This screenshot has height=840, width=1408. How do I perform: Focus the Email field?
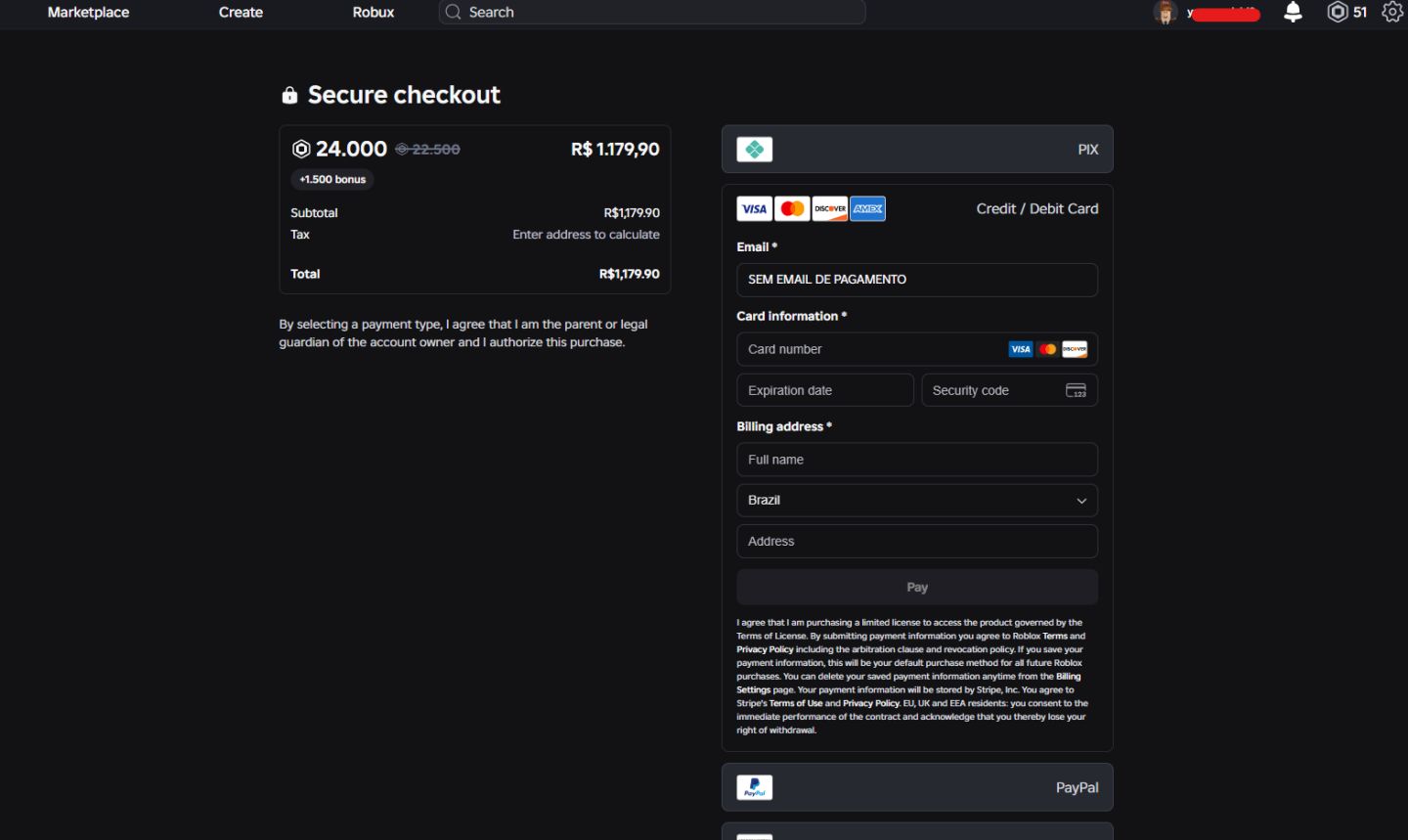click(917, 280)
